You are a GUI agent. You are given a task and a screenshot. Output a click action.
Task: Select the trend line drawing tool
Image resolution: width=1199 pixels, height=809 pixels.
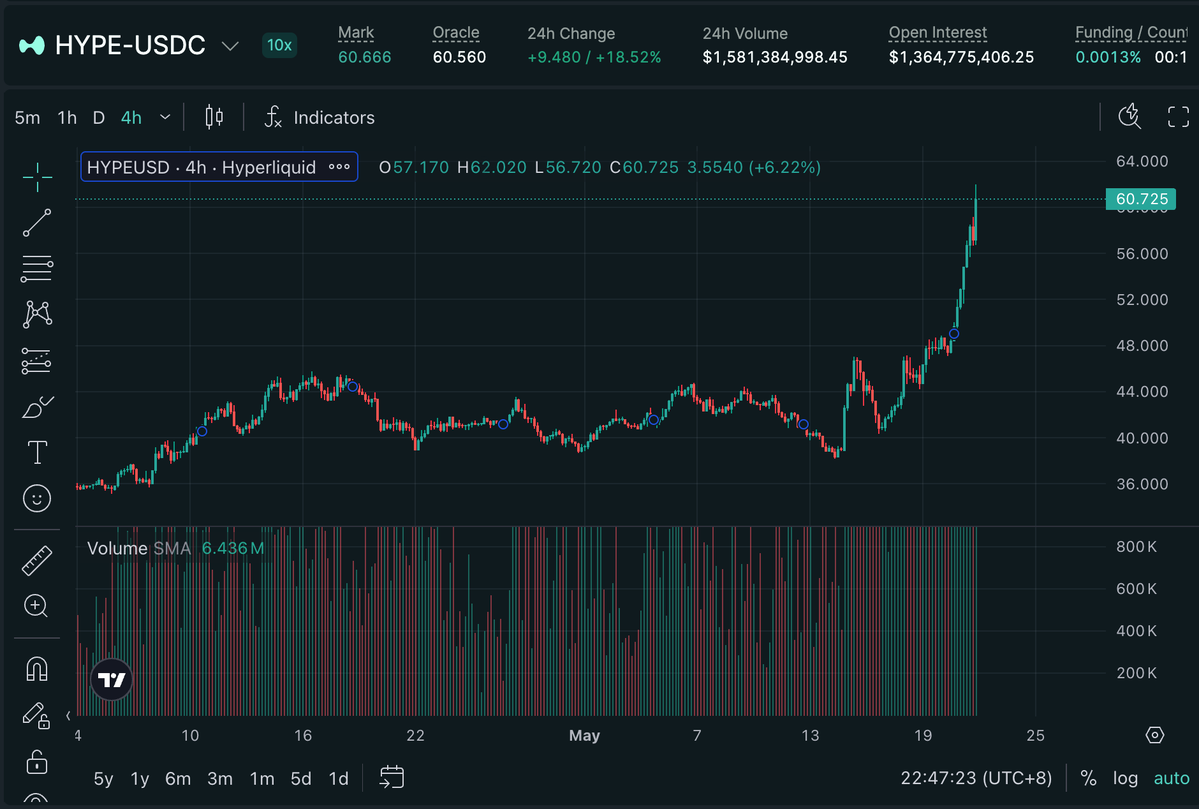(x=37, y=223)
